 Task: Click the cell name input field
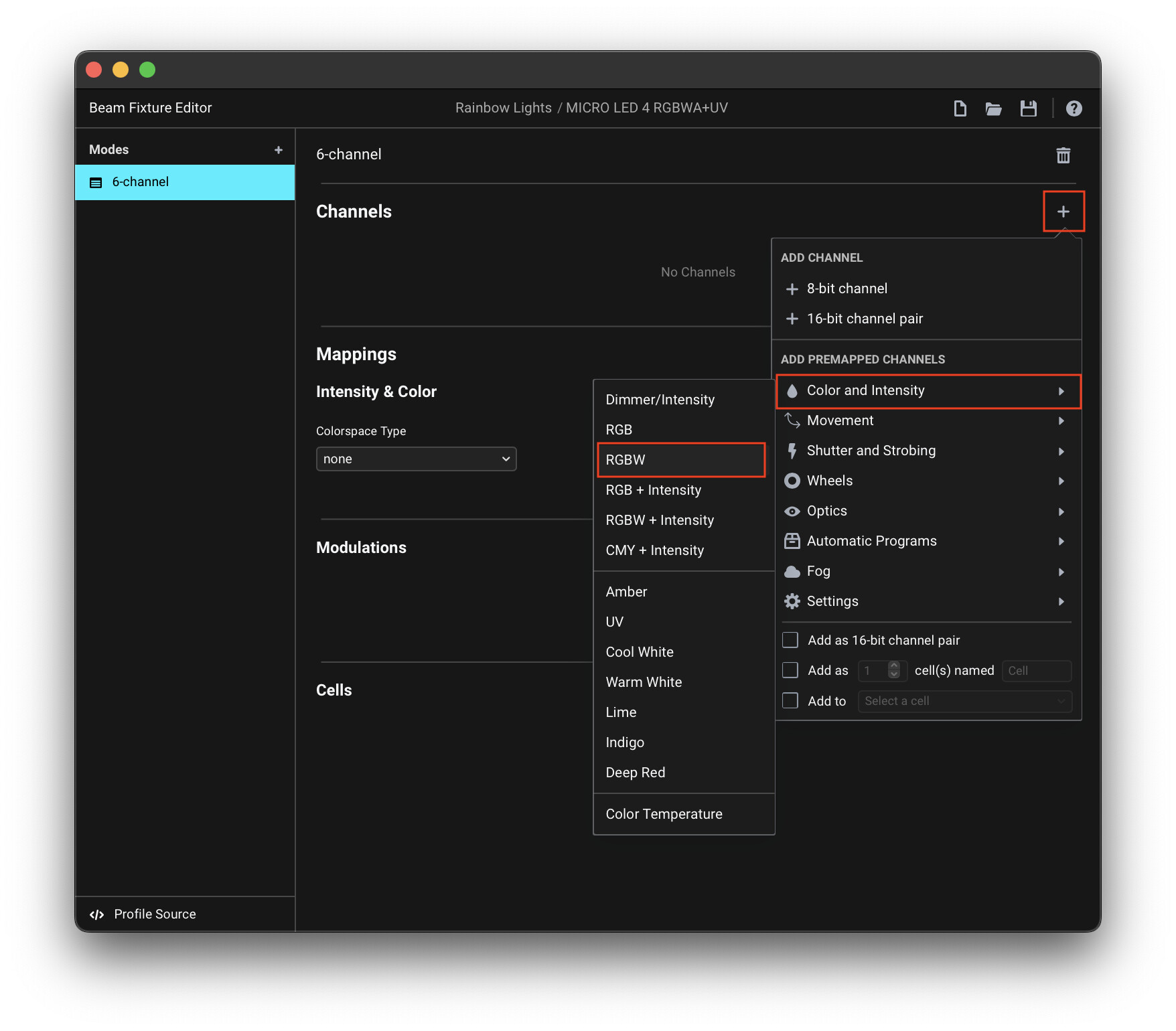click(1036, 671)
